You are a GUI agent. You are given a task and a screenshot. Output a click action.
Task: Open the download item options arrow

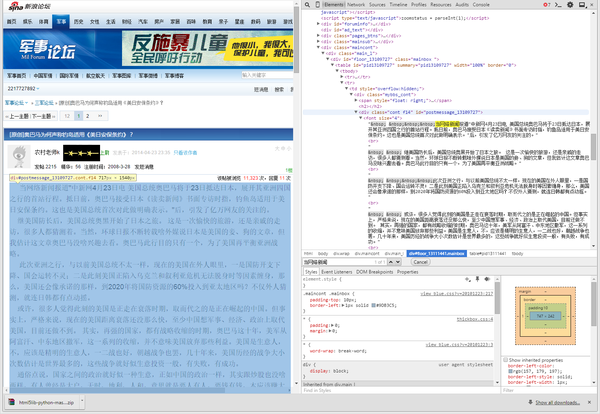pyautogui.click(x=82, y=402)
